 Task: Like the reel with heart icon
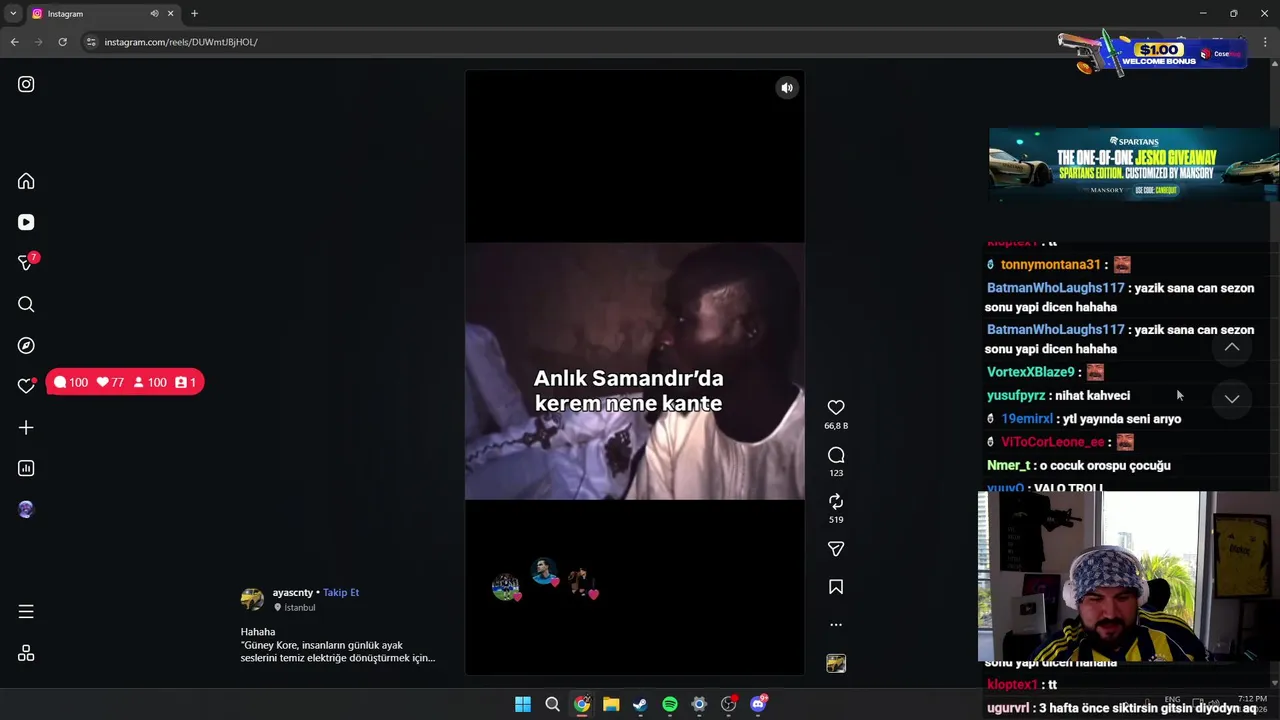(x=836, y=407)
